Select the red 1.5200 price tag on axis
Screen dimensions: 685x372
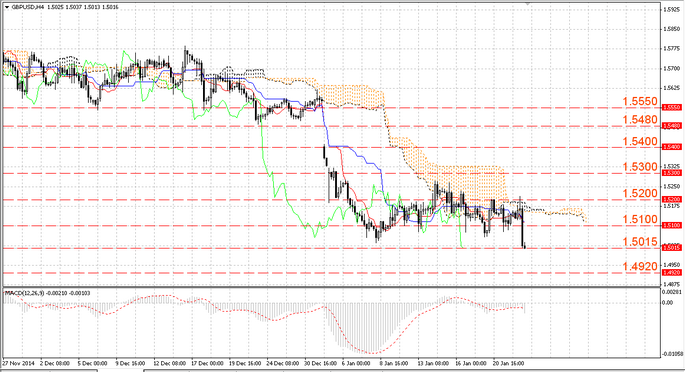click(672, 200)
